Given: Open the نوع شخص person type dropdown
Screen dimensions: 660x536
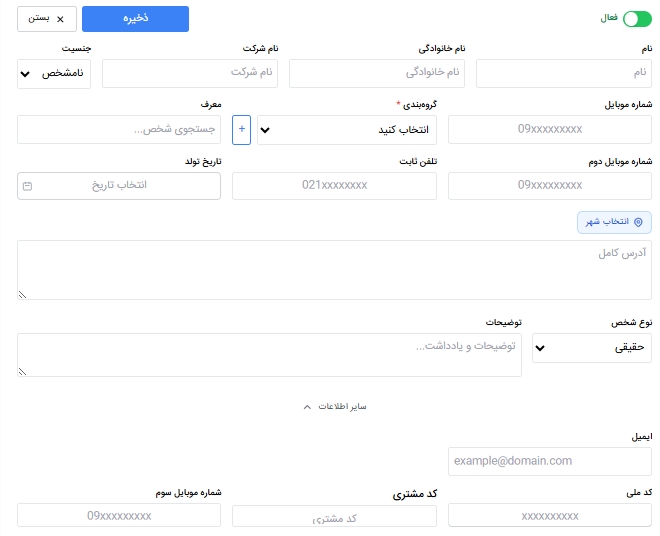Looking at the screenshot, I should pos(592,348).
